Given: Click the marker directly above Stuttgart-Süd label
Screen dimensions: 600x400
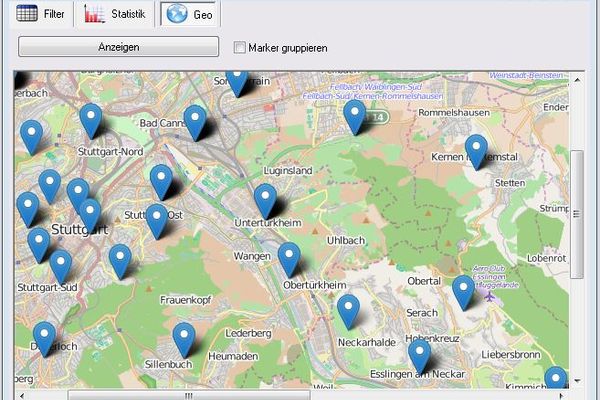Looking at the screenshot, I should tap(61, 267).
